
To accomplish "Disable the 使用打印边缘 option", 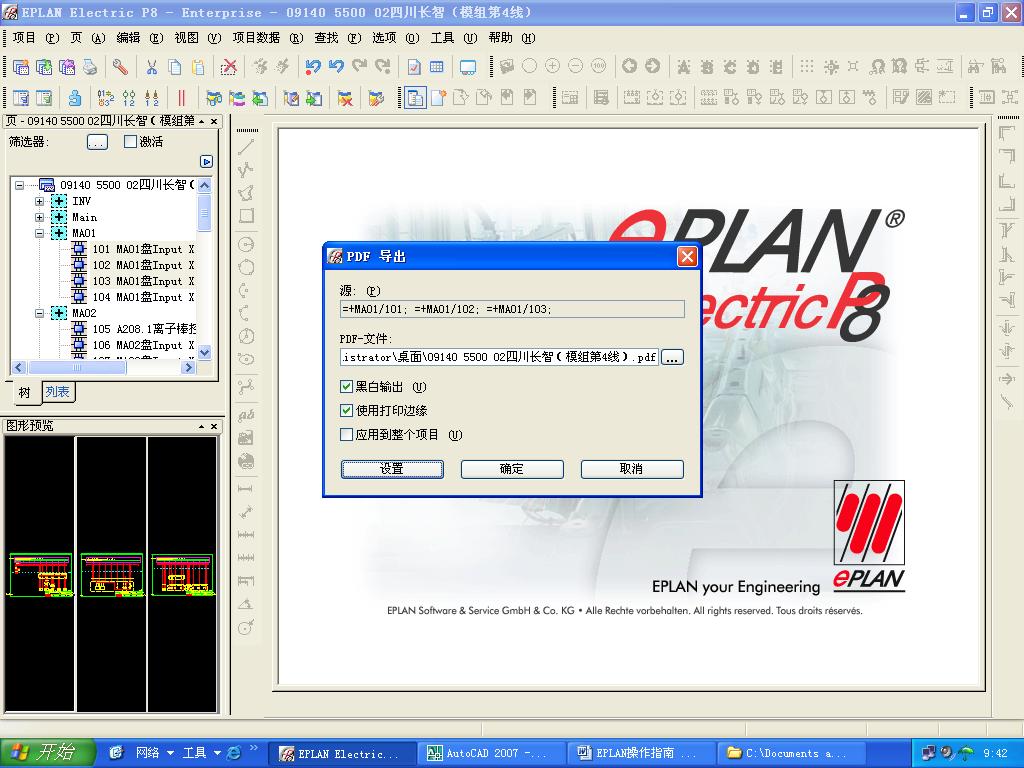I will [x=347, y=409].
